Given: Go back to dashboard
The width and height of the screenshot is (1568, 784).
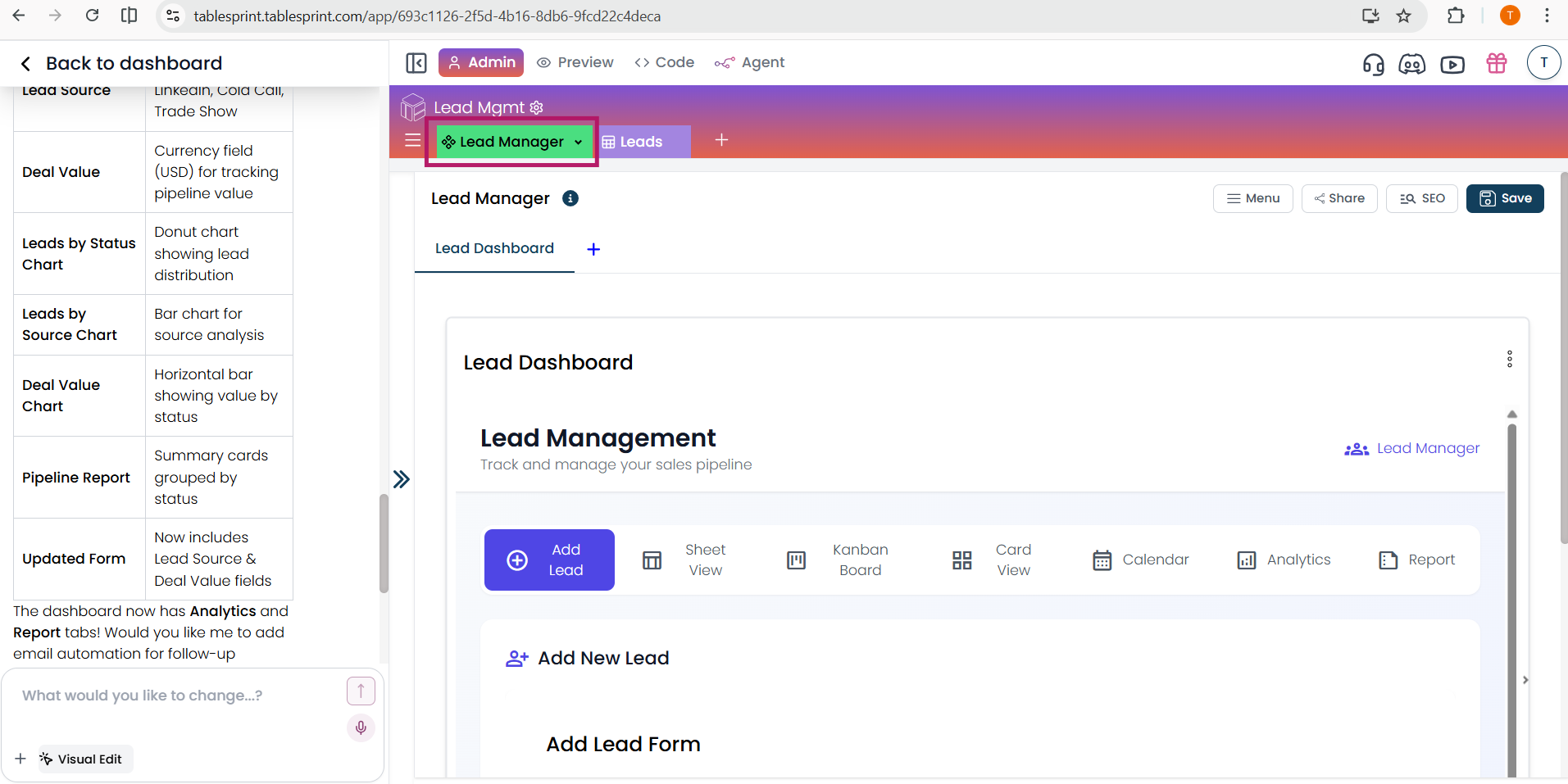Looking at the screenshot, I should [x=120, y=63].
